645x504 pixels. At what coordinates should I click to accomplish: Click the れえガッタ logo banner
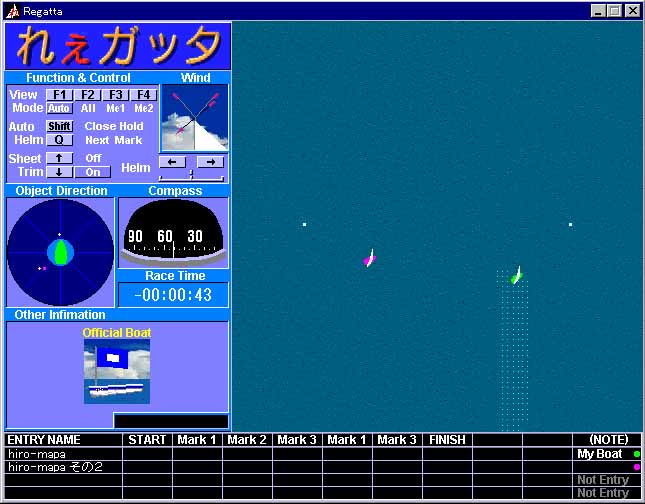[118, 46]
